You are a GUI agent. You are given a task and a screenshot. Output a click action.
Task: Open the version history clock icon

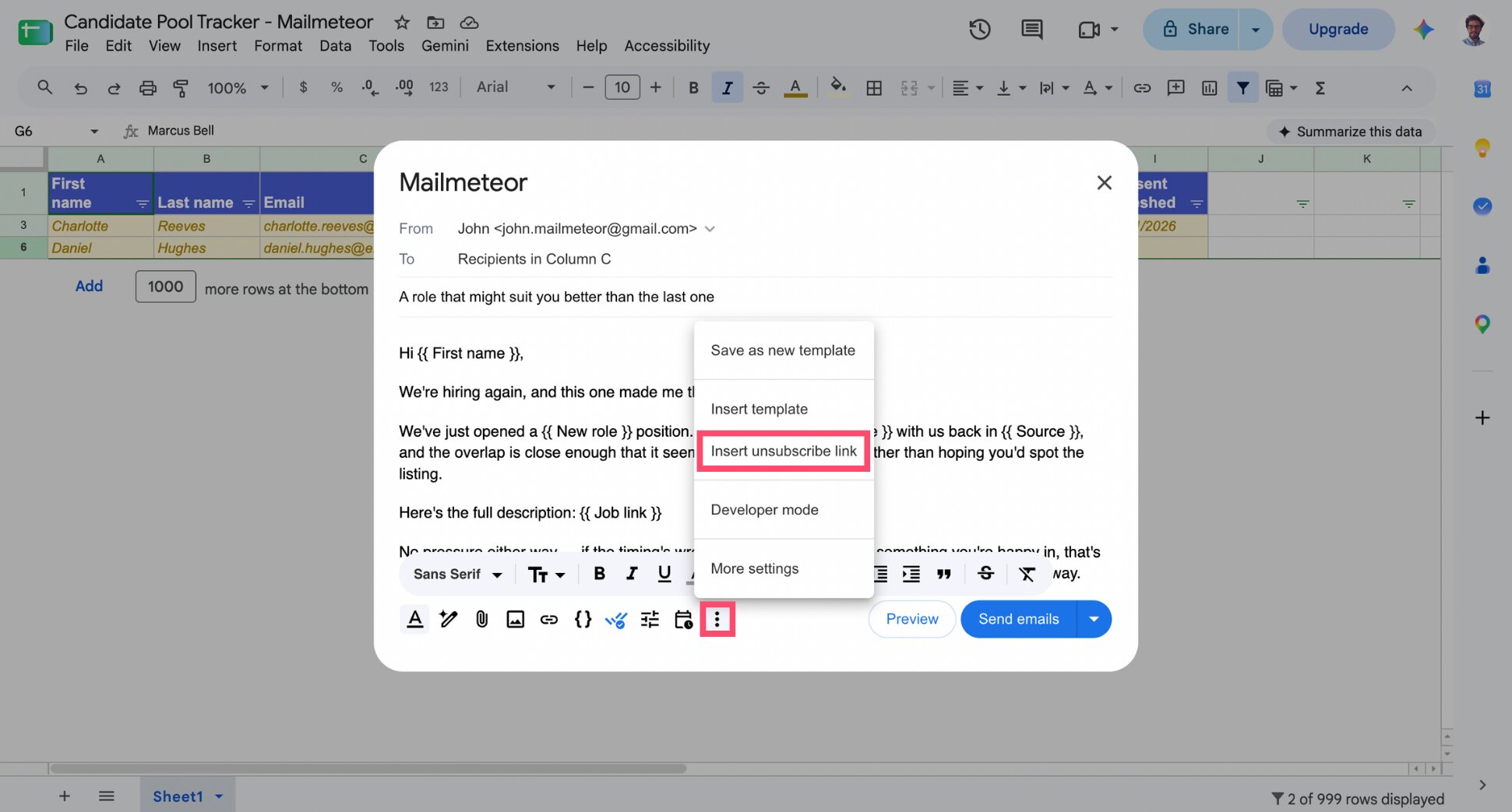point(979,30)
